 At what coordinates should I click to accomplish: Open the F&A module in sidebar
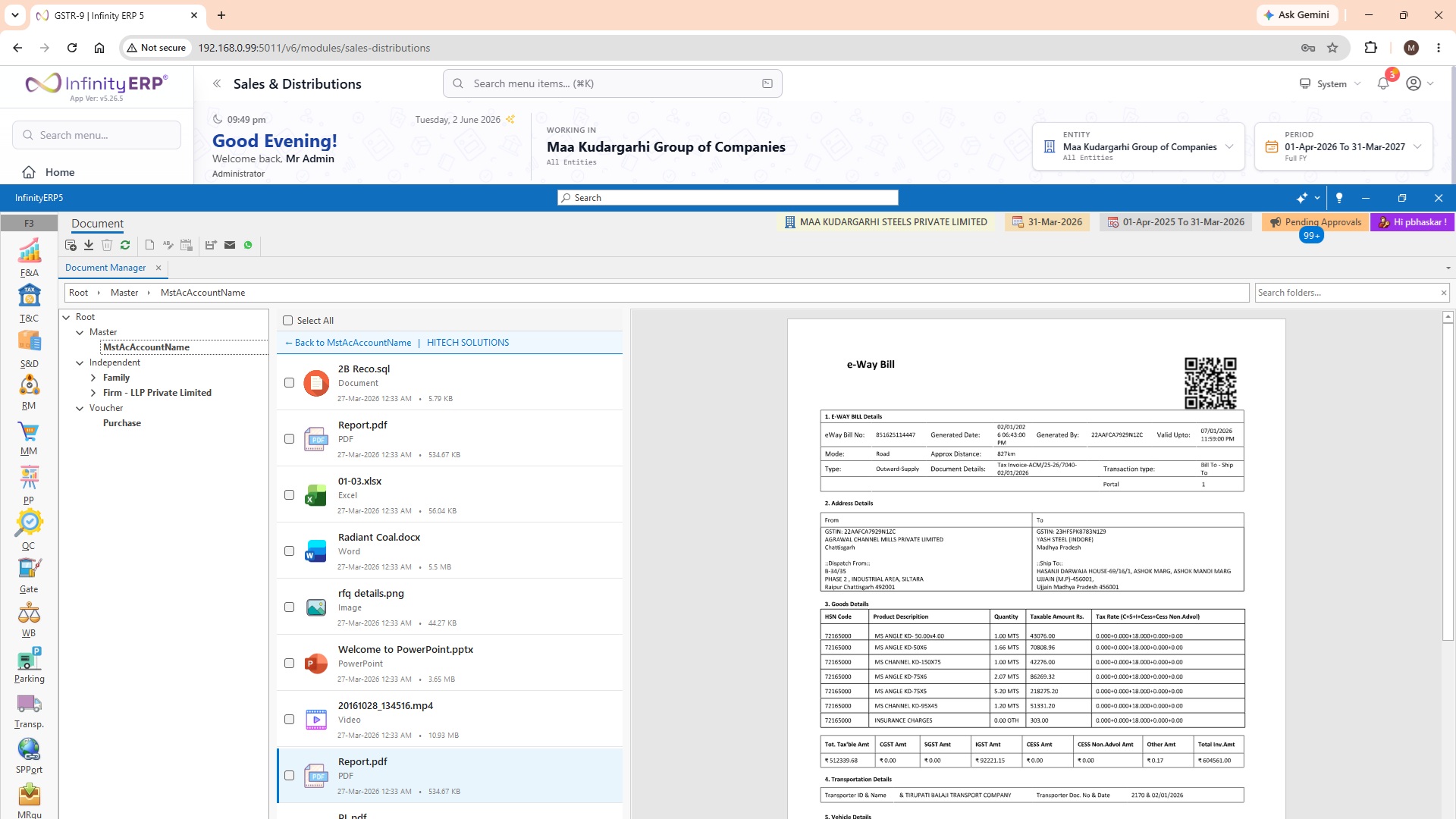tap(29, 258)
